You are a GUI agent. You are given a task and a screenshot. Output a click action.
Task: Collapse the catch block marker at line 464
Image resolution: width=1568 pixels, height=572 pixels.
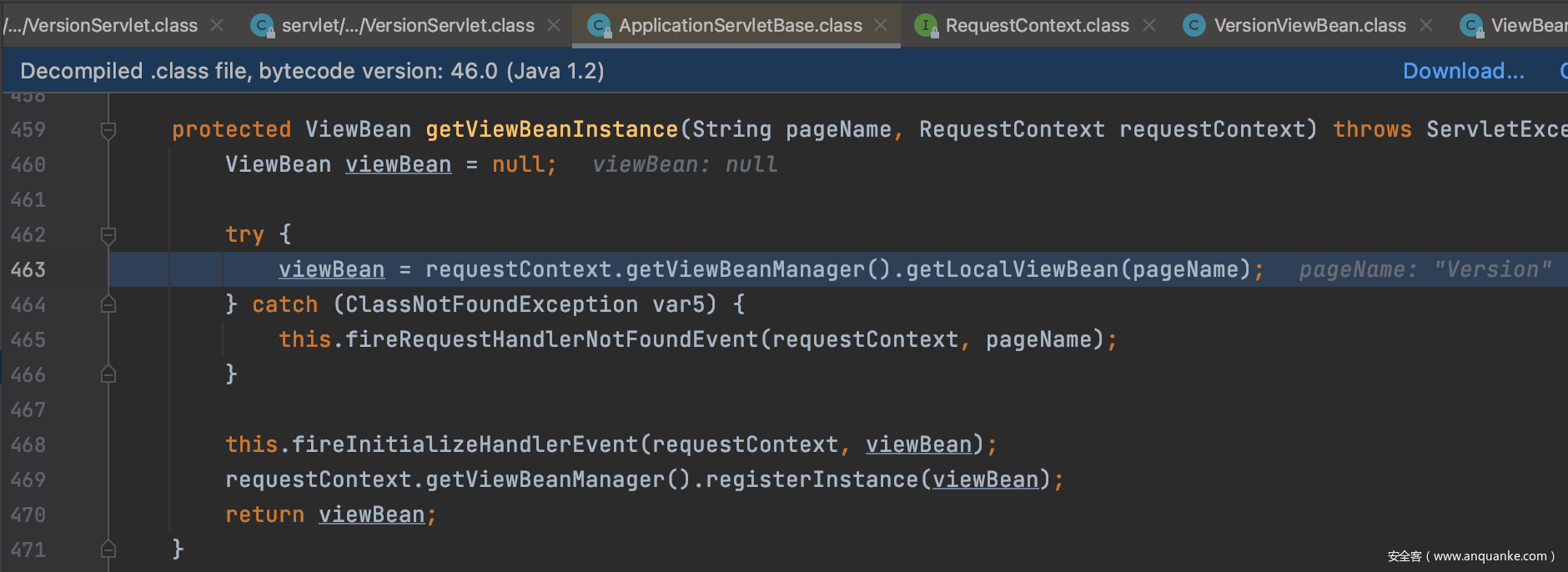coord(108,305)
